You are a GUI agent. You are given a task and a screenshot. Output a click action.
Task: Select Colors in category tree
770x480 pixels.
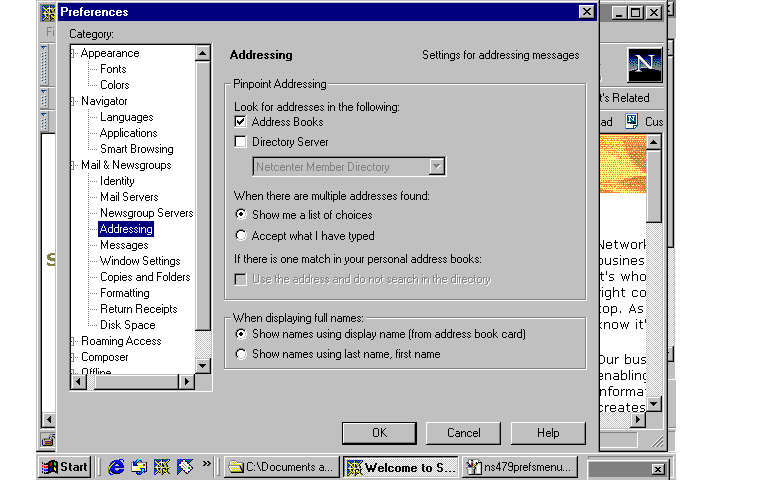click(114, 85)
